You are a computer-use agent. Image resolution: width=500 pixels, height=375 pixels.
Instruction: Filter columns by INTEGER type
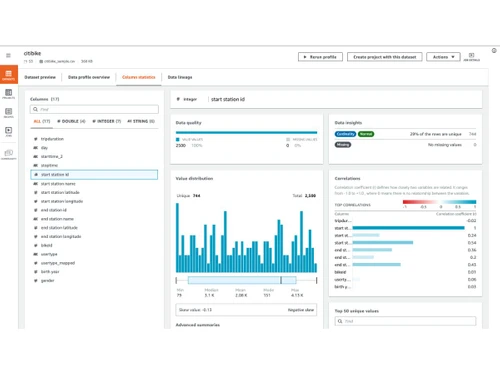click(107, 121)
